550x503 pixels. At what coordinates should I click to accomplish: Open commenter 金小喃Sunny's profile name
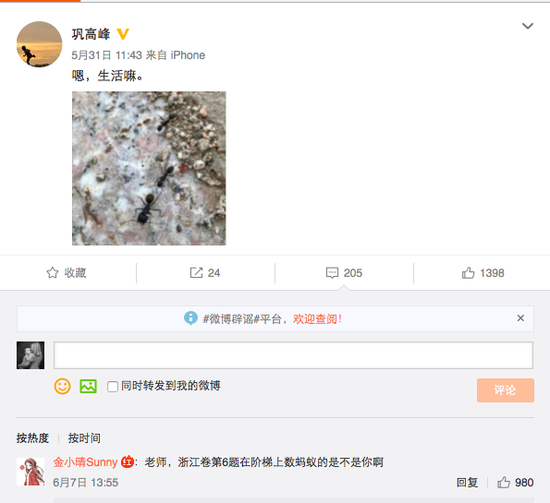(x=85, y=462)
